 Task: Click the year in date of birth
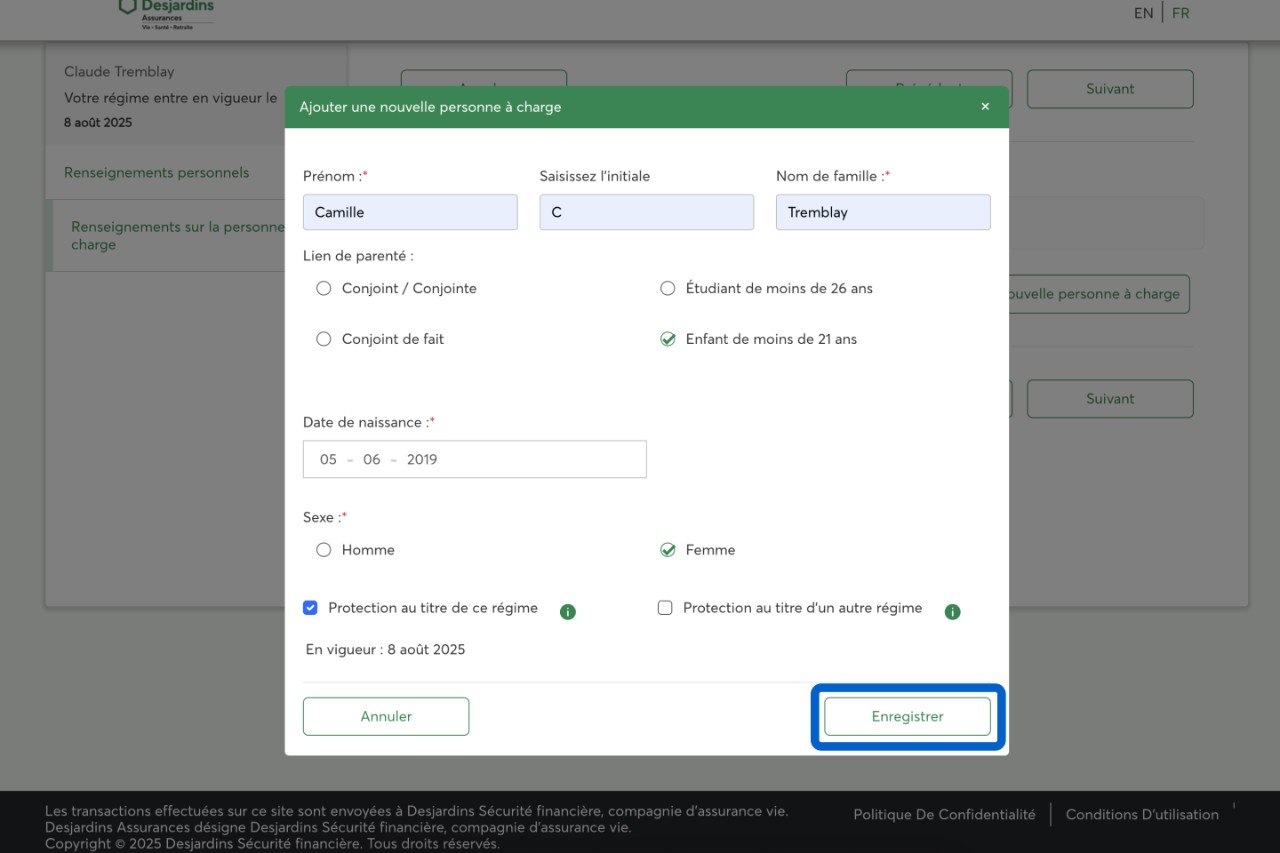[x=422, y=460]
